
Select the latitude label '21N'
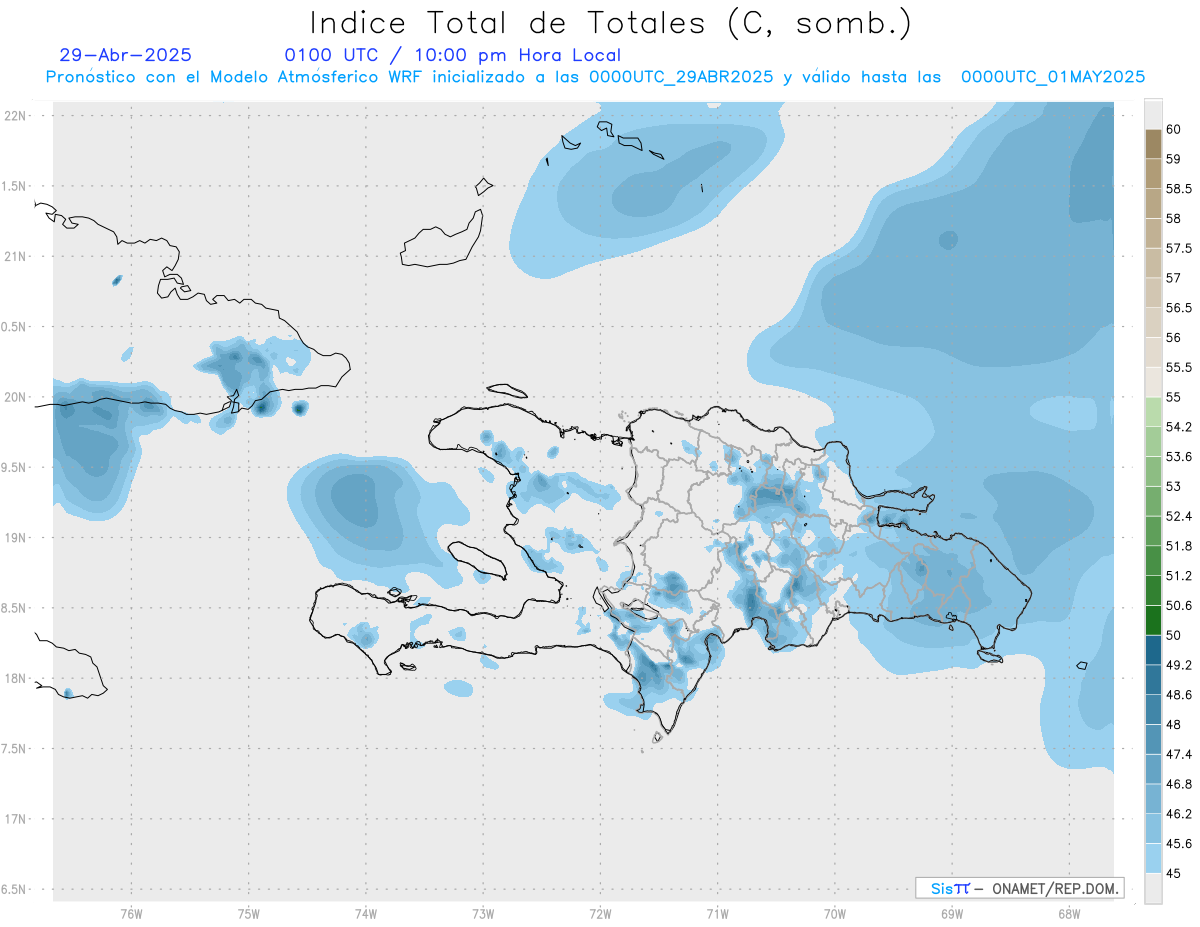(15, 256)
